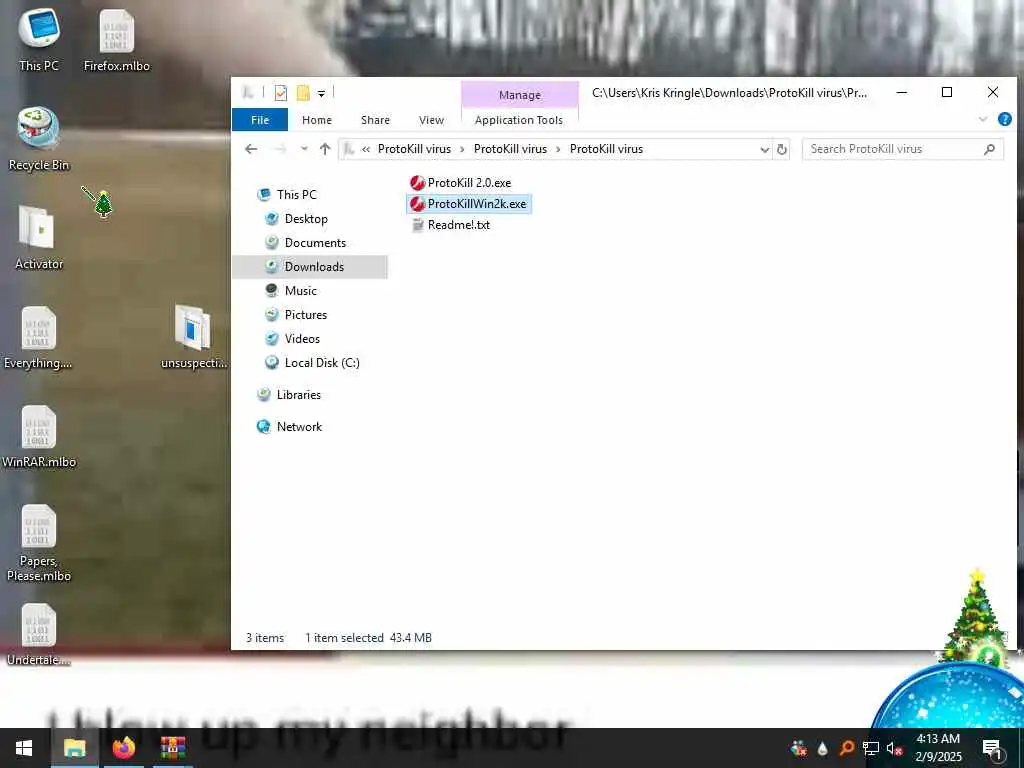Refresh the current folder view
The width and height of the screenshot is (1024, 768).
pos(782,150)
